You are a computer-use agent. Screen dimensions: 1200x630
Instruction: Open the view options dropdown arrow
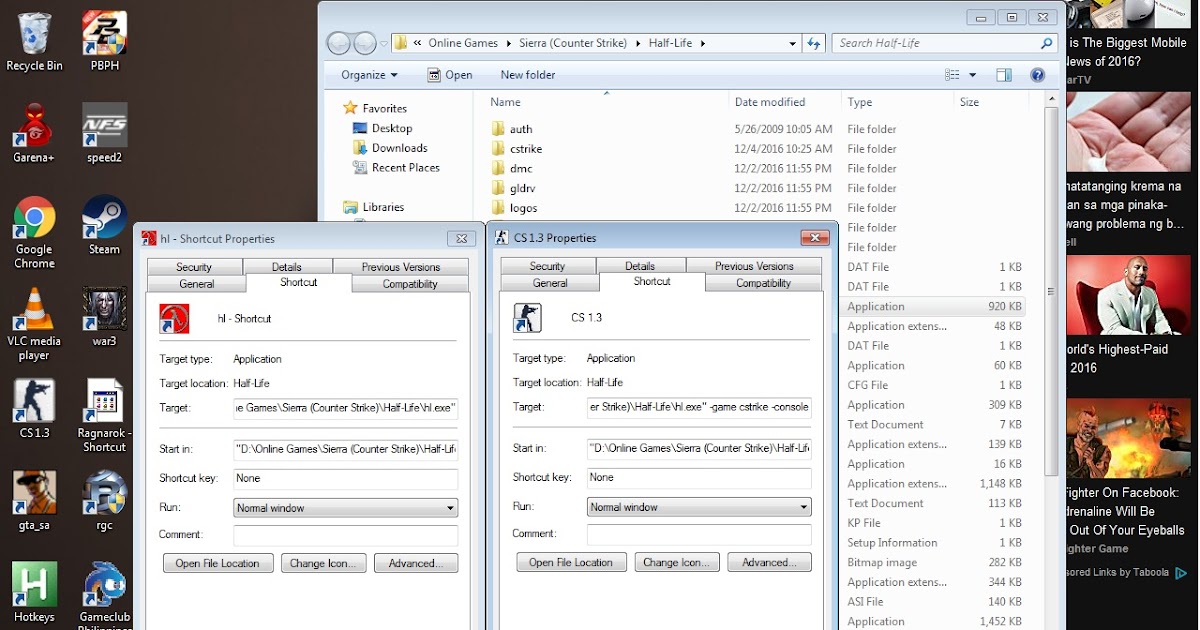pyautogui.click(x=972, y=75)
